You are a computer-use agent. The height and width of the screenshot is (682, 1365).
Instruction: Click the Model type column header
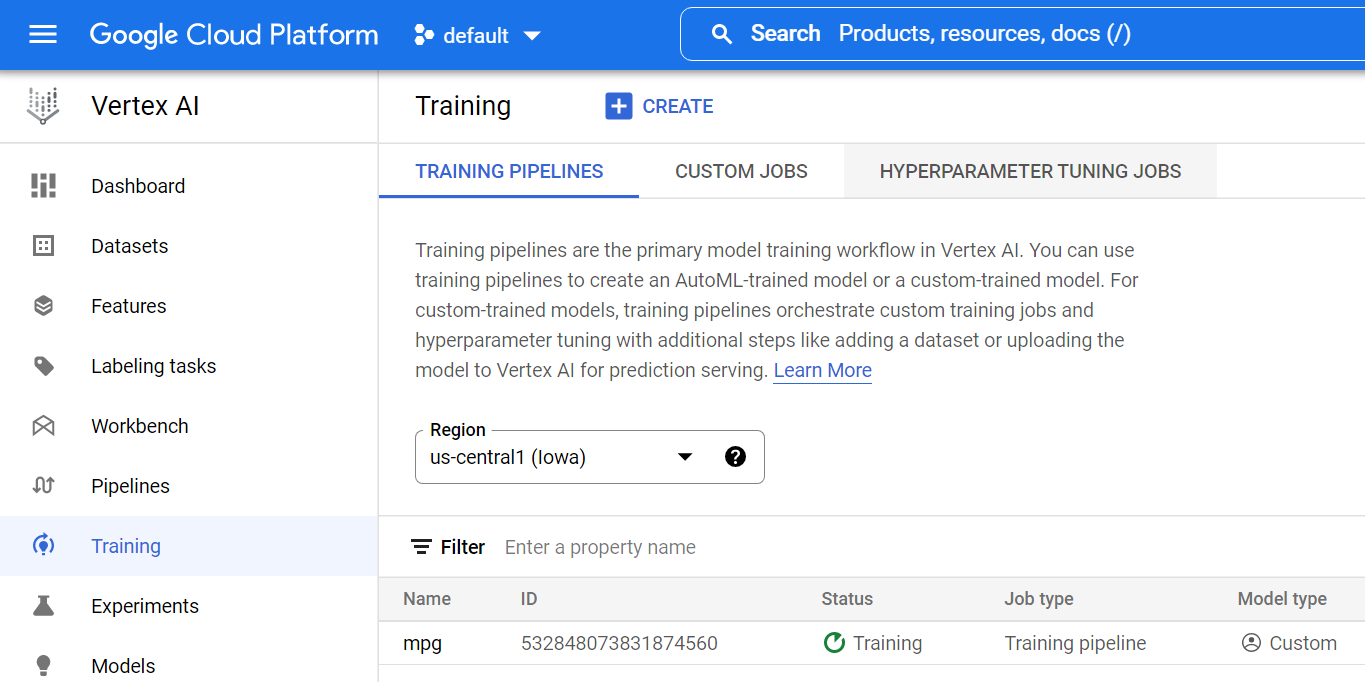point(1282,599)
